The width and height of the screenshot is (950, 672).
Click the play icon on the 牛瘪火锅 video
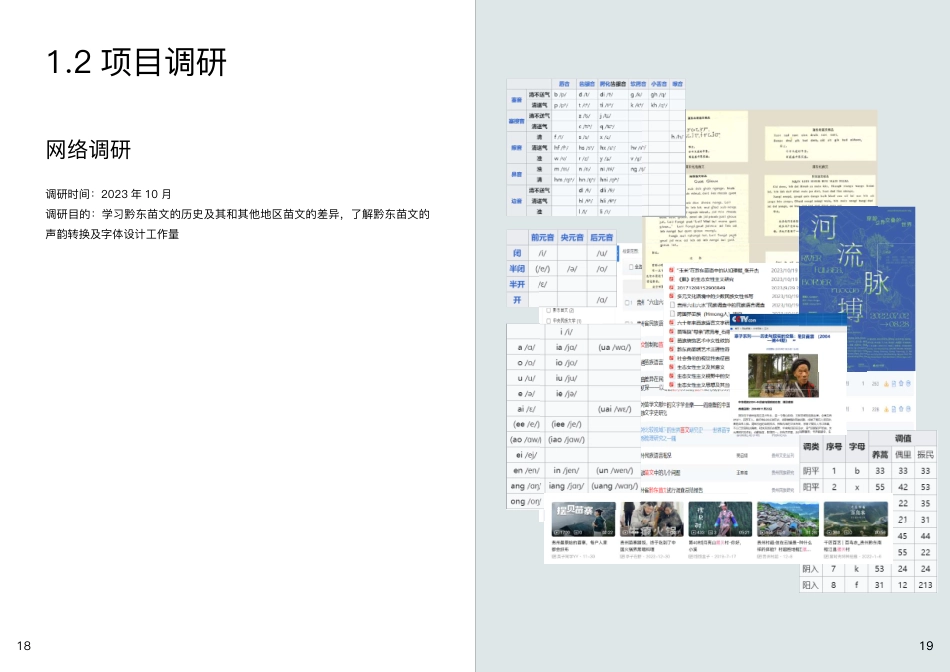pos(624,531)
